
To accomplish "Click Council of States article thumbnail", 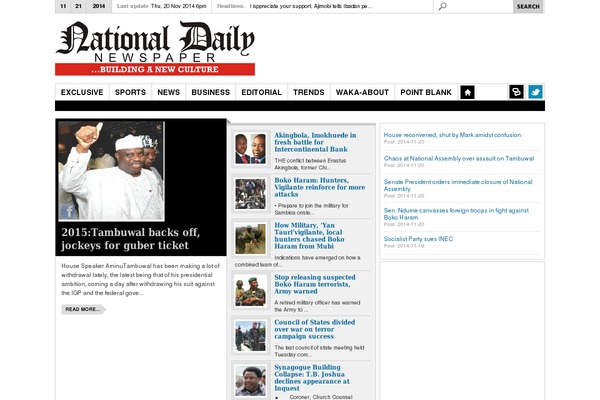I will click(x=250, y=336).
